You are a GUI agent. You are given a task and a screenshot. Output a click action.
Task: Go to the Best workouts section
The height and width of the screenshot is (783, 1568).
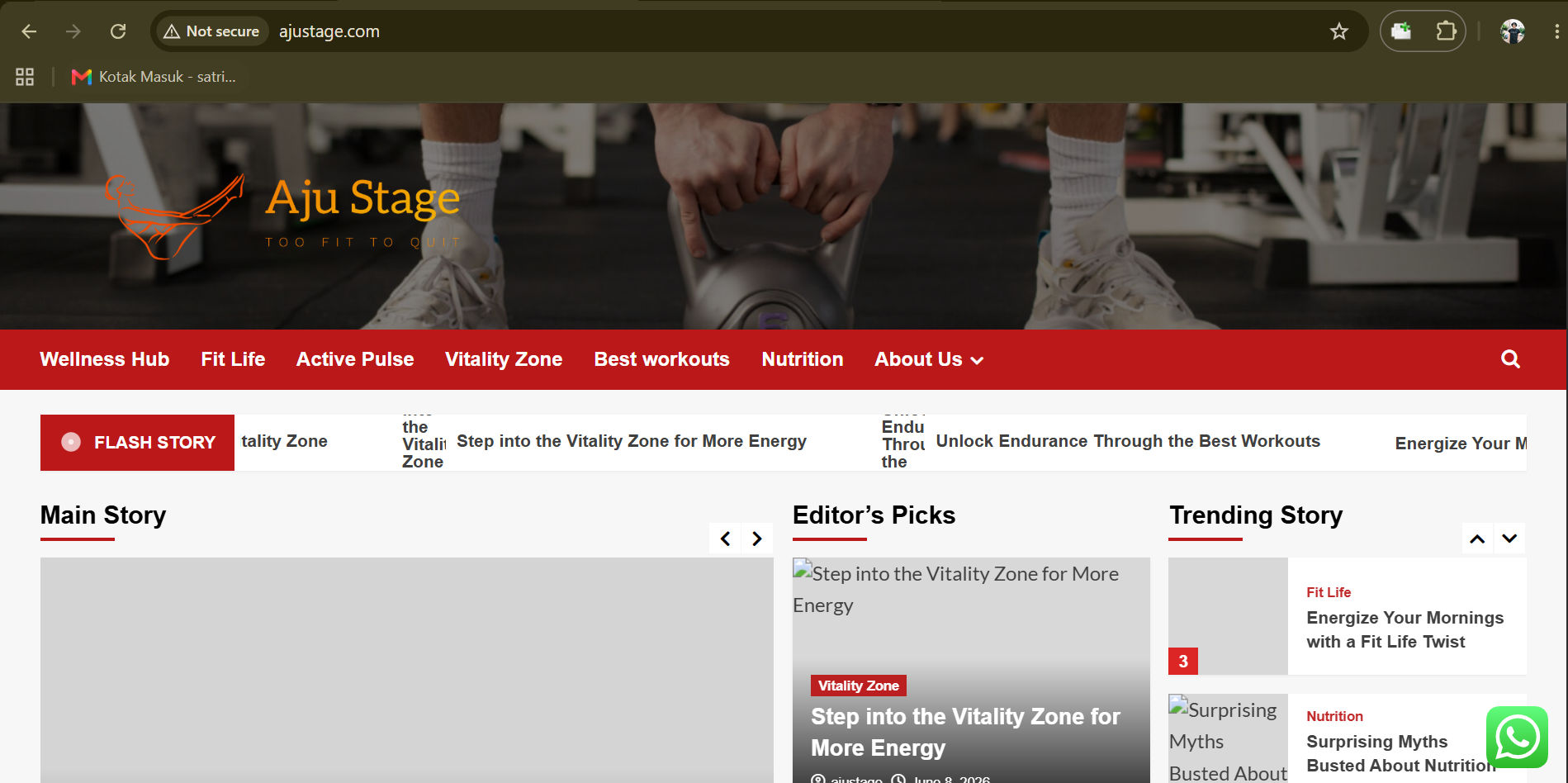click(662, 359)
